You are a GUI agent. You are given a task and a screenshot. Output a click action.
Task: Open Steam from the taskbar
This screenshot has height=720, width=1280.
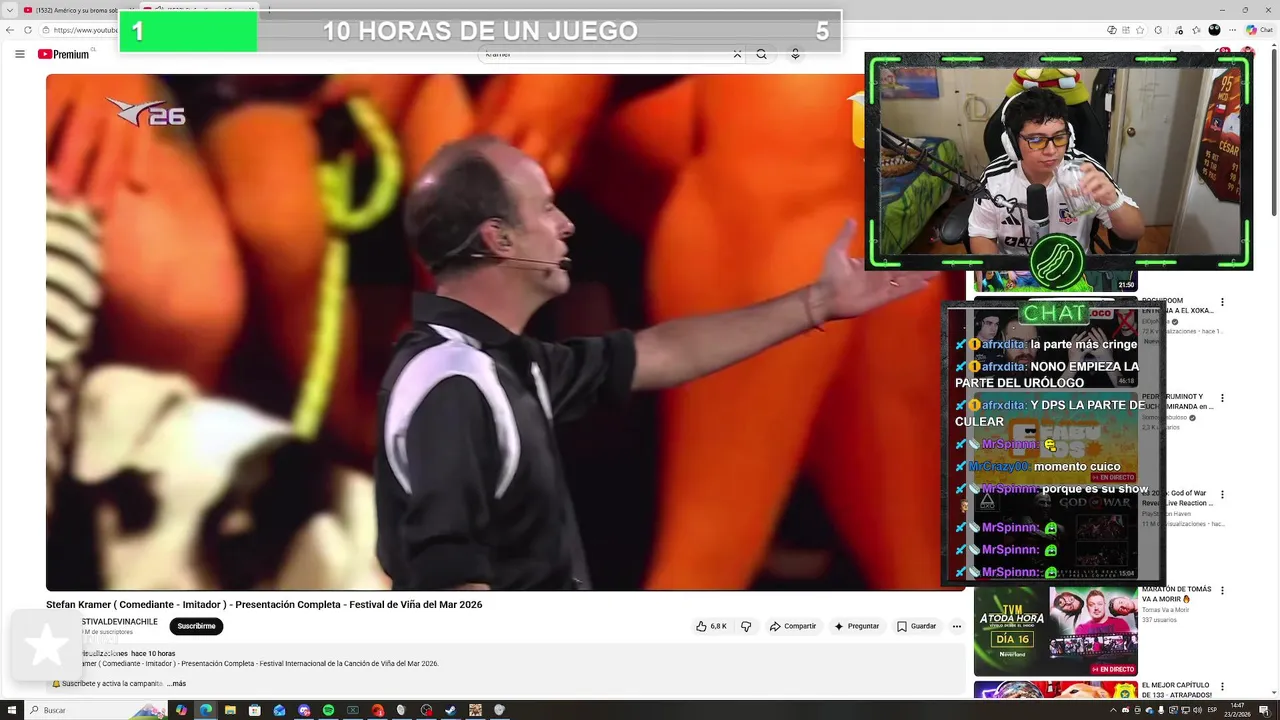click(x=450, y=710)
